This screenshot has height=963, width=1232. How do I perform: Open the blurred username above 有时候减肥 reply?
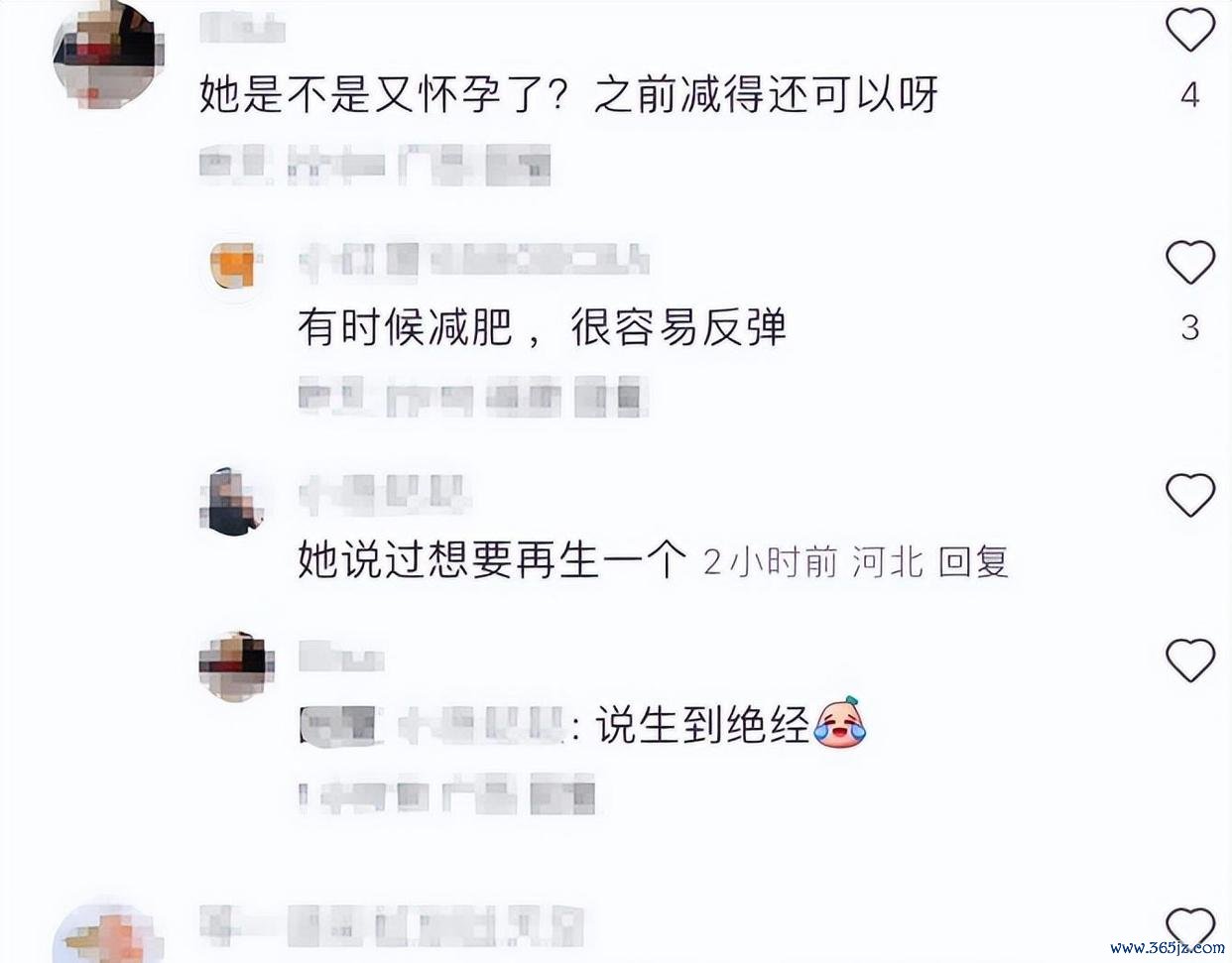[473, 258]
